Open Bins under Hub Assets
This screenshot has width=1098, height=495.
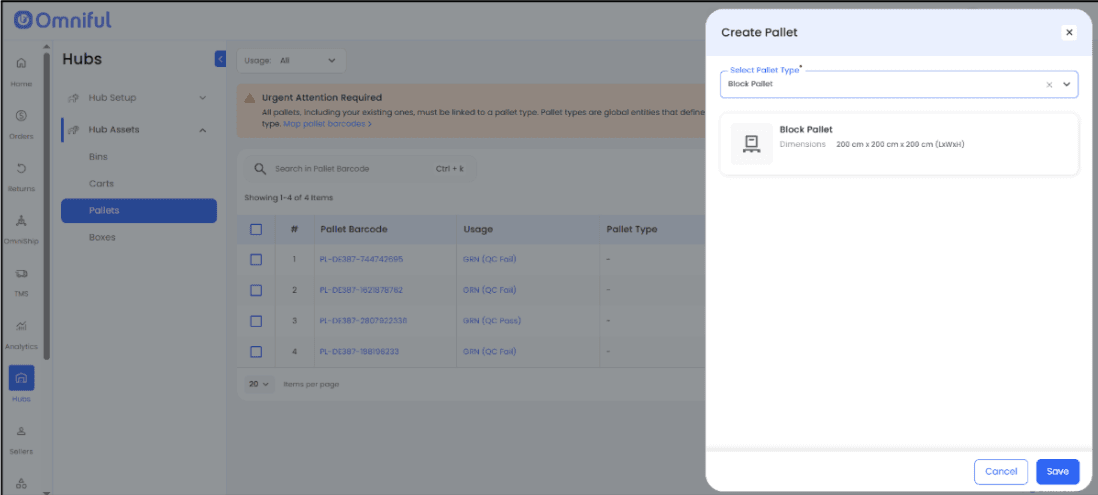click(x=98, y=157)
